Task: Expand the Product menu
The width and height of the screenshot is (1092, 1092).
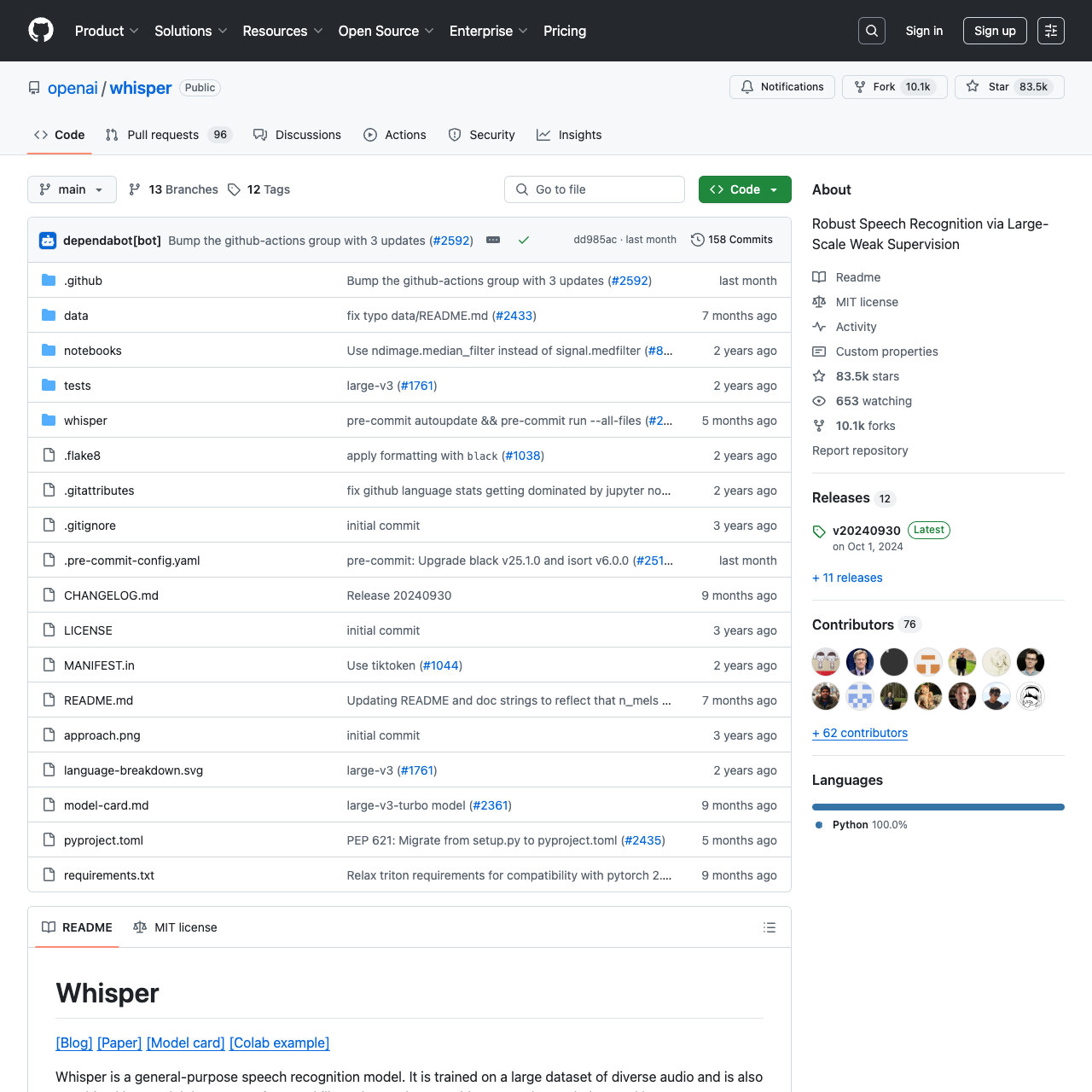Action: [x=107, y=31]
